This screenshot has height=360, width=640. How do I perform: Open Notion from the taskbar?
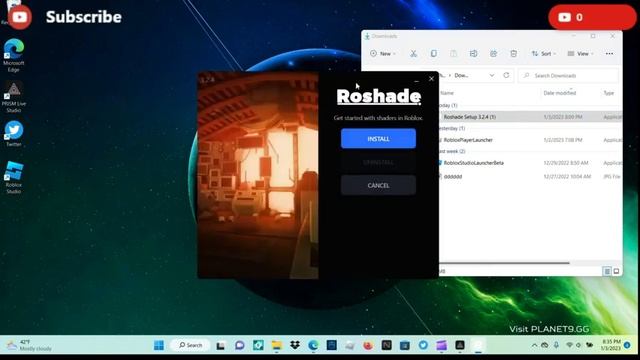coord(387,345)
